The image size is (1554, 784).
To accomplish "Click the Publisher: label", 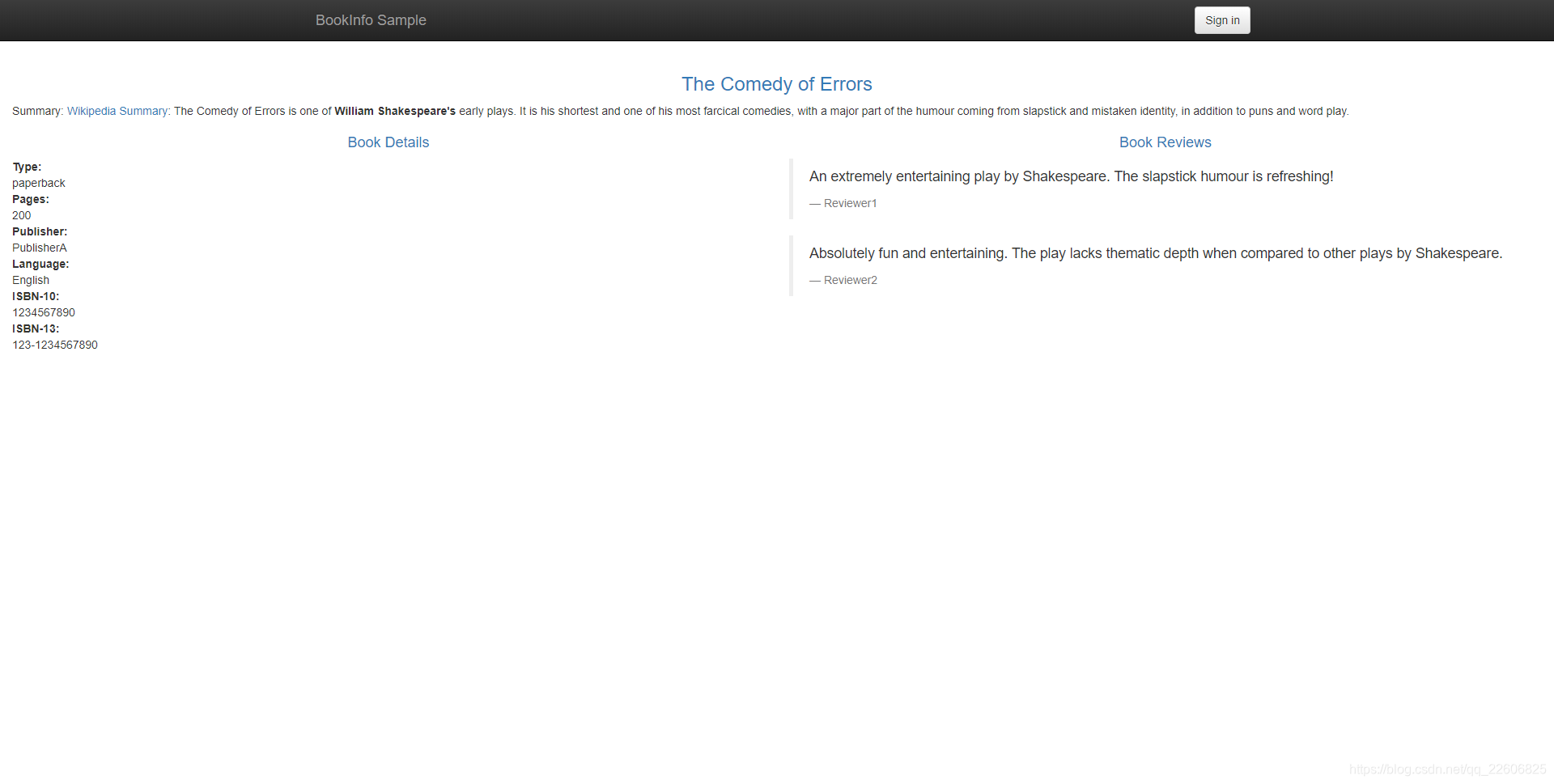I will 40,231.
